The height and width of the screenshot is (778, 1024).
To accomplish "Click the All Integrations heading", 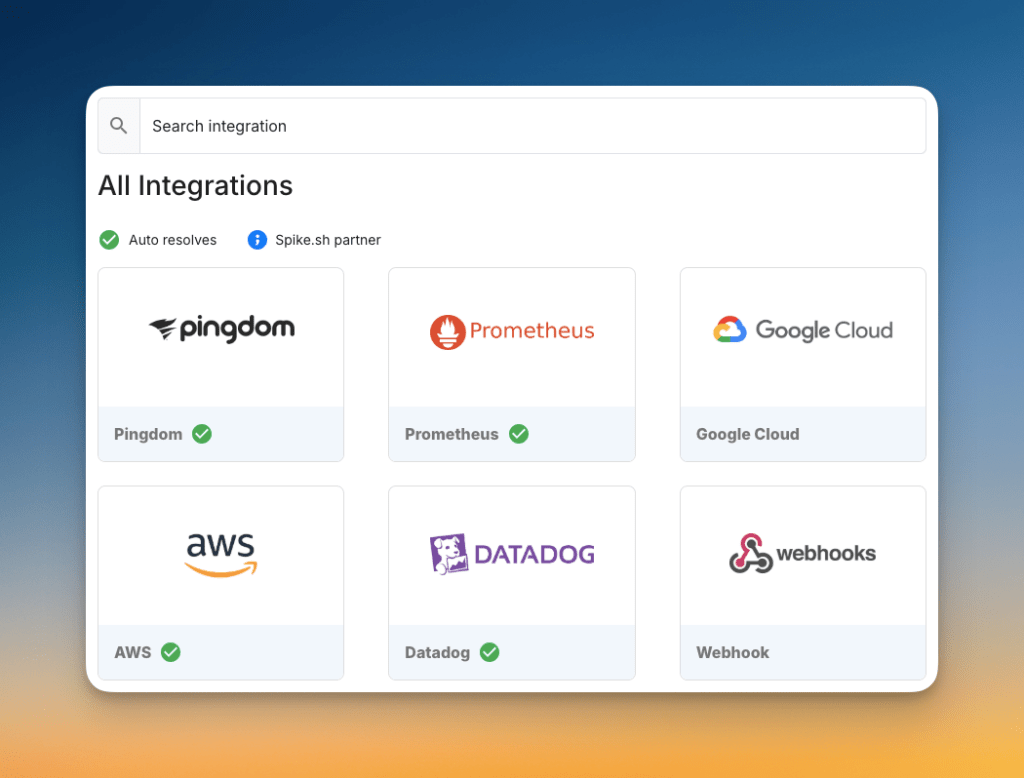I will [195, 186].
